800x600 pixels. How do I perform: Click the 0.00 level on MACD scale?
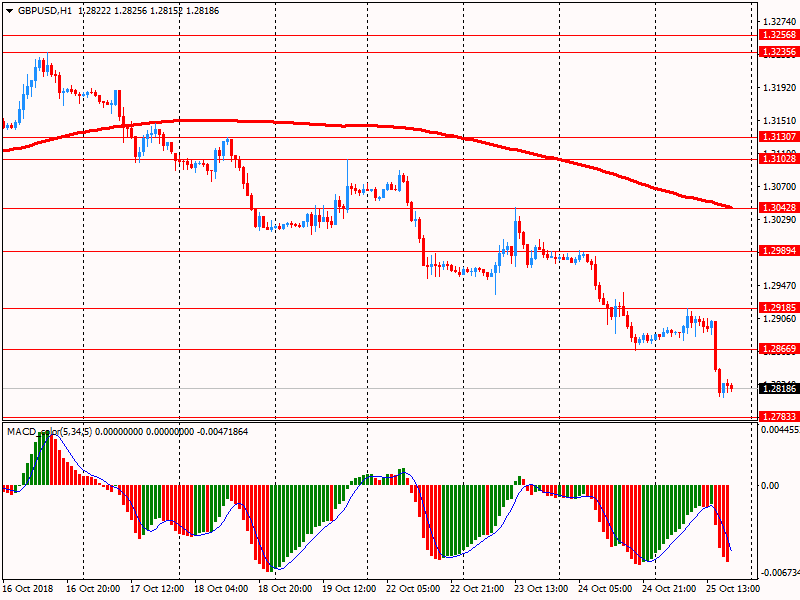click(770, 486)
